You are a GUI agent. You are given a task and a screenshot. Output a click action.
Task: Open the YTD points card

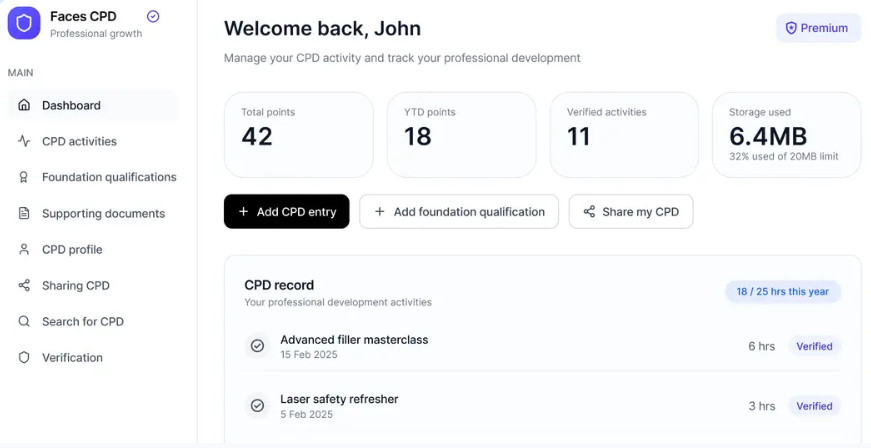(462, 135)
